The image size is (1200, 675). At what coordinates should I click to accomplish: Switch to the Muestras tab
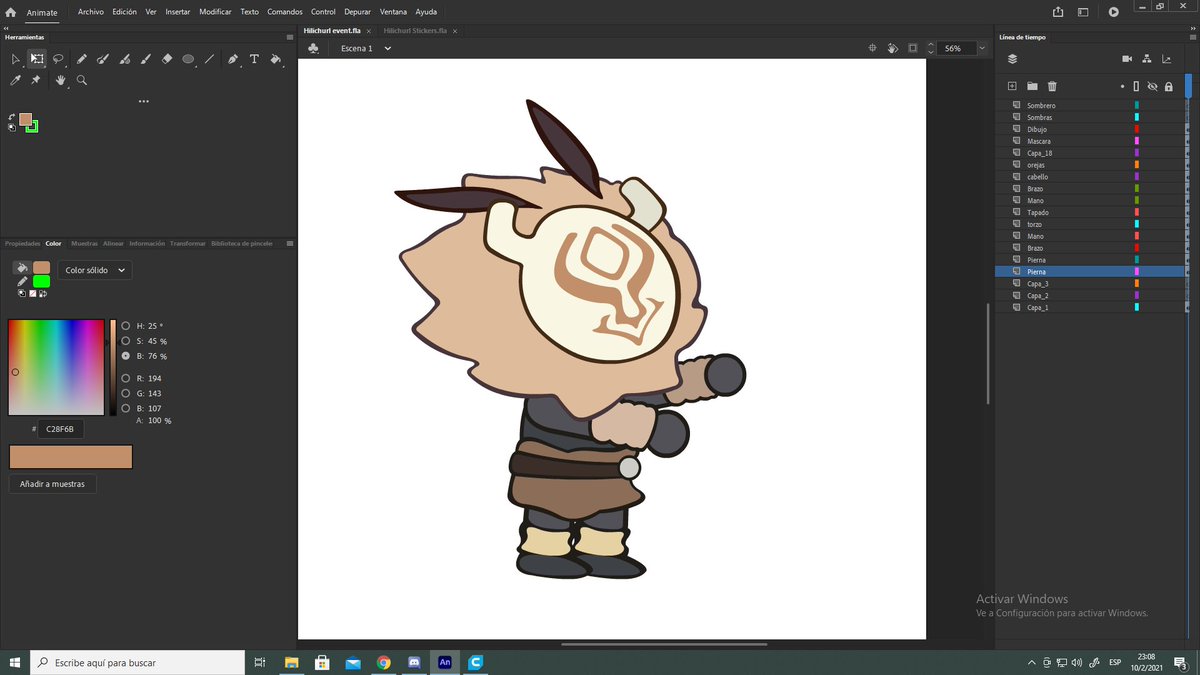point(84,243)
